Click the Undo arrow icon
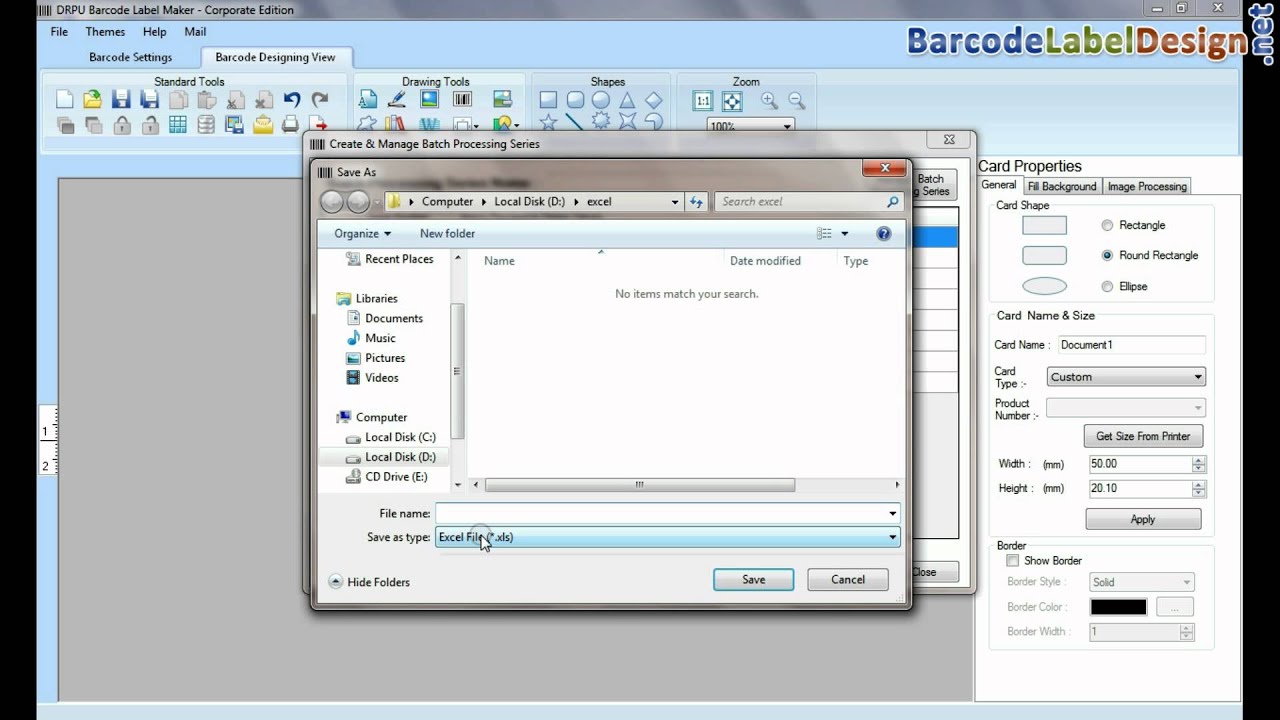The width and height of the screenshot is (1280, 720). click(292, 99)
